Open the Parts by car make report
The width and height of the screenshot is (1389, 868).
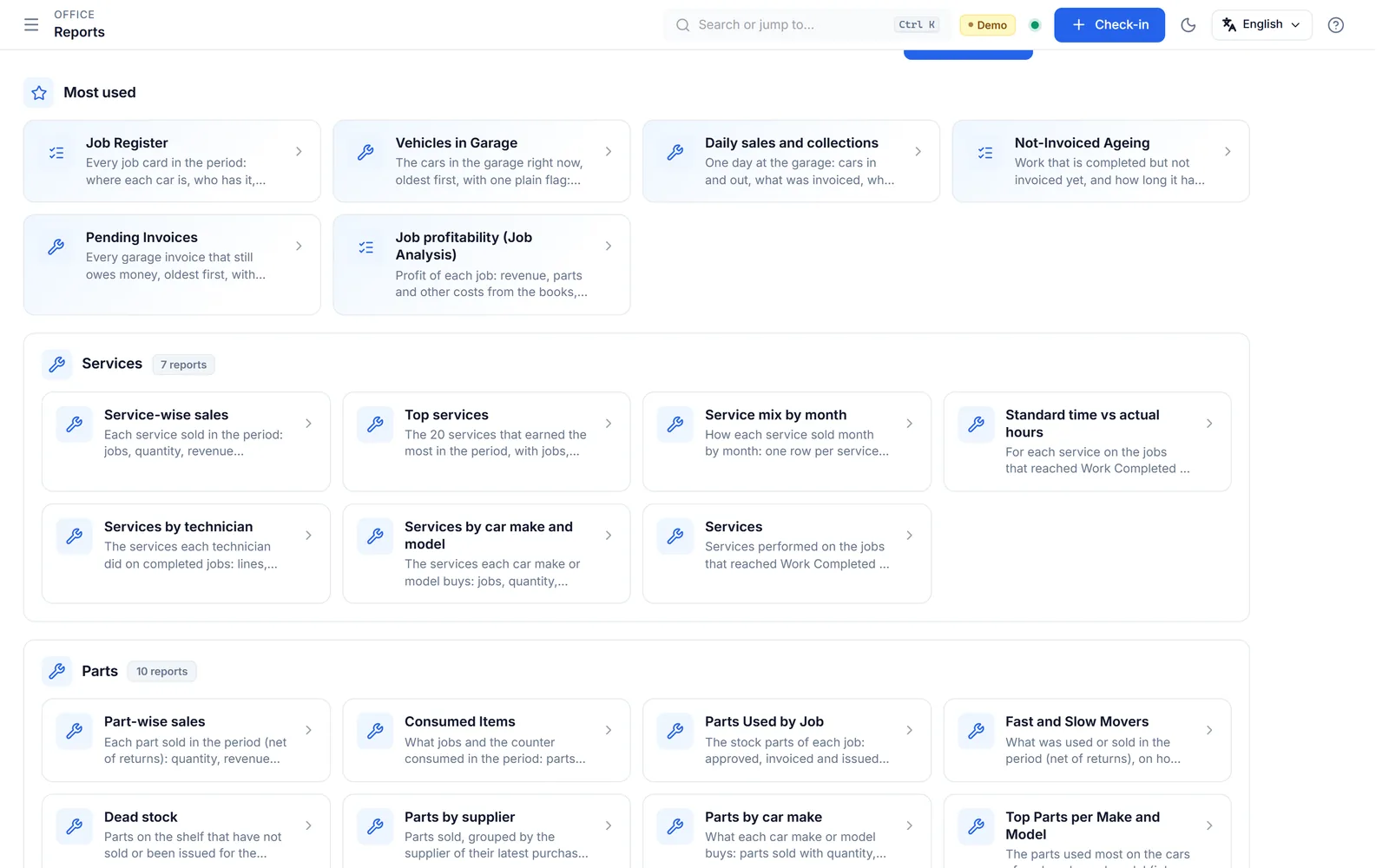coord(787,832)
